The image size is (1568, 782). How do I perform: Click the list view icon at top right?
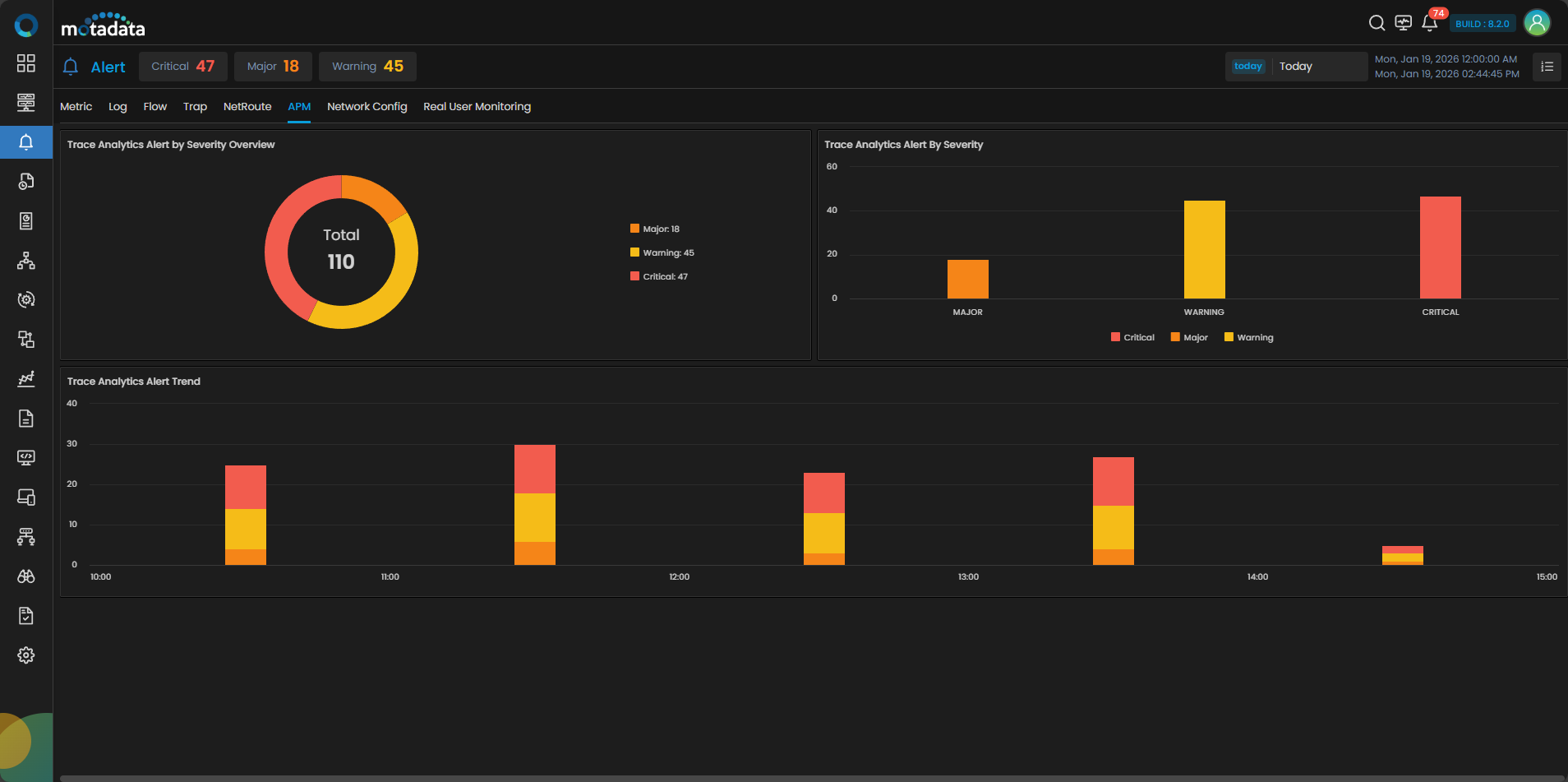point(1547,67)
